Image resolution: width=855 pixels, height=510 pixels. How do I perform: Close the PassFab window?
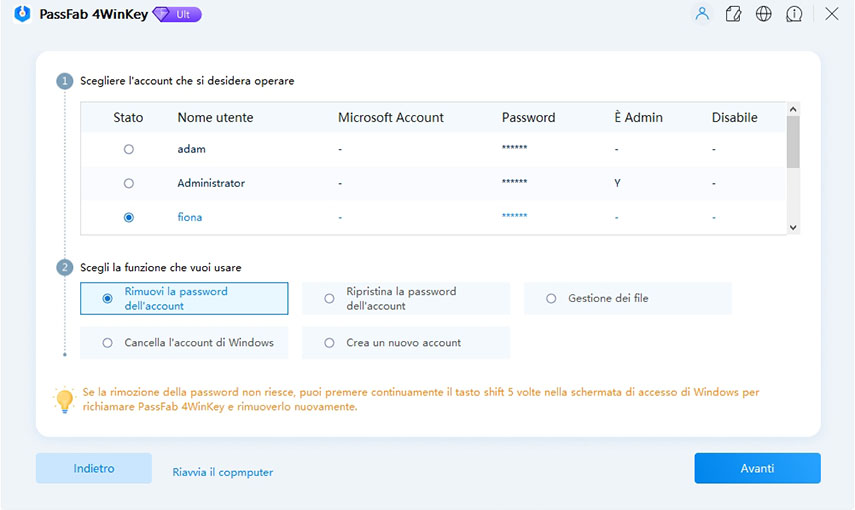pos(831,14)
